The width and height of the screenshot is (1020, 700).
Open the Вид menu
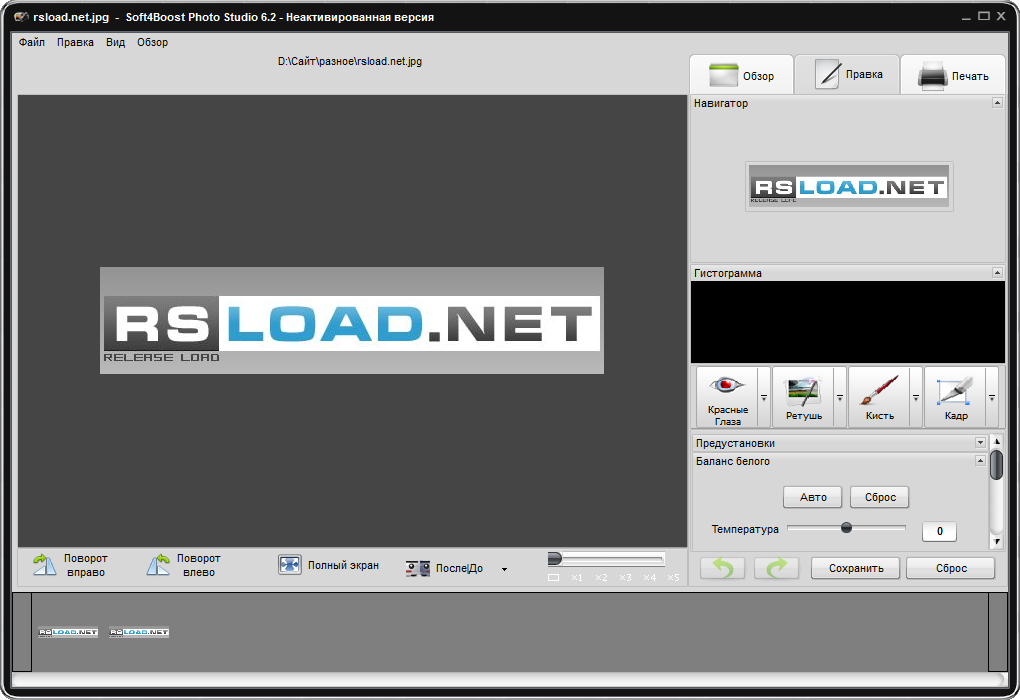coord(115,42)
